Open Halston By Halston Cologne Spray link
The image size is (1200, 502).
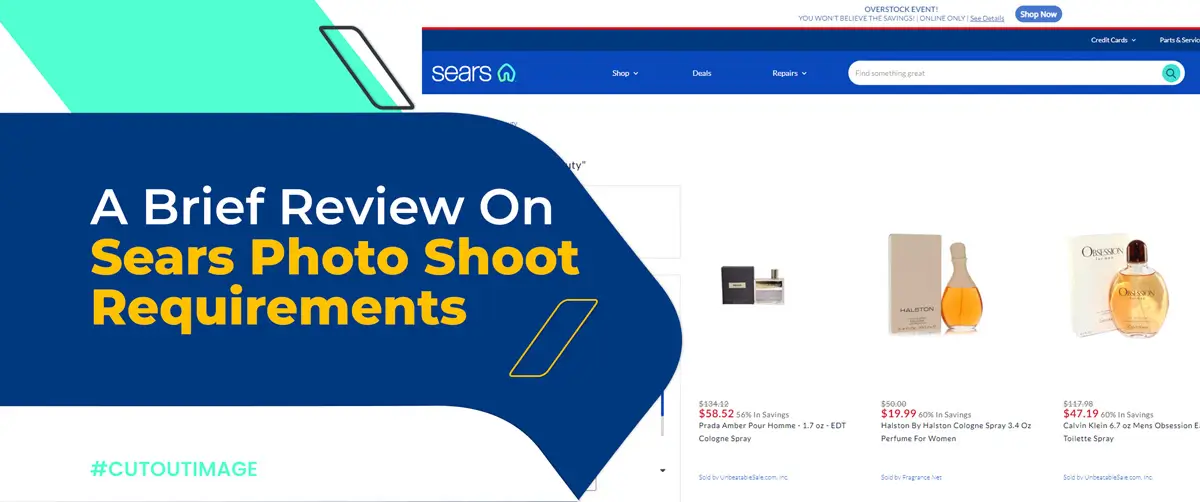pos(957,432)
